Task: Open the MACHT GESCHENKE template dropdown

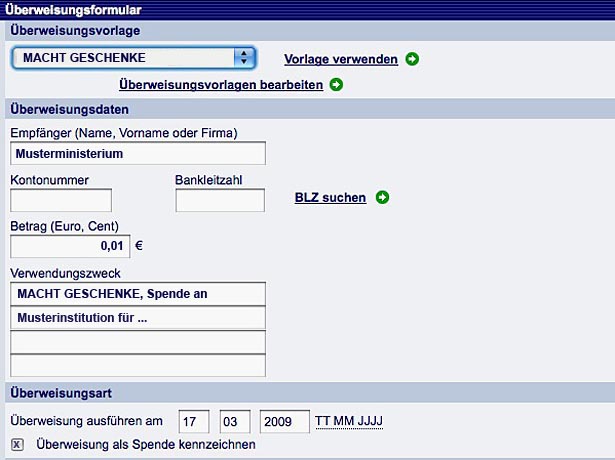Action: coord(134,58)
